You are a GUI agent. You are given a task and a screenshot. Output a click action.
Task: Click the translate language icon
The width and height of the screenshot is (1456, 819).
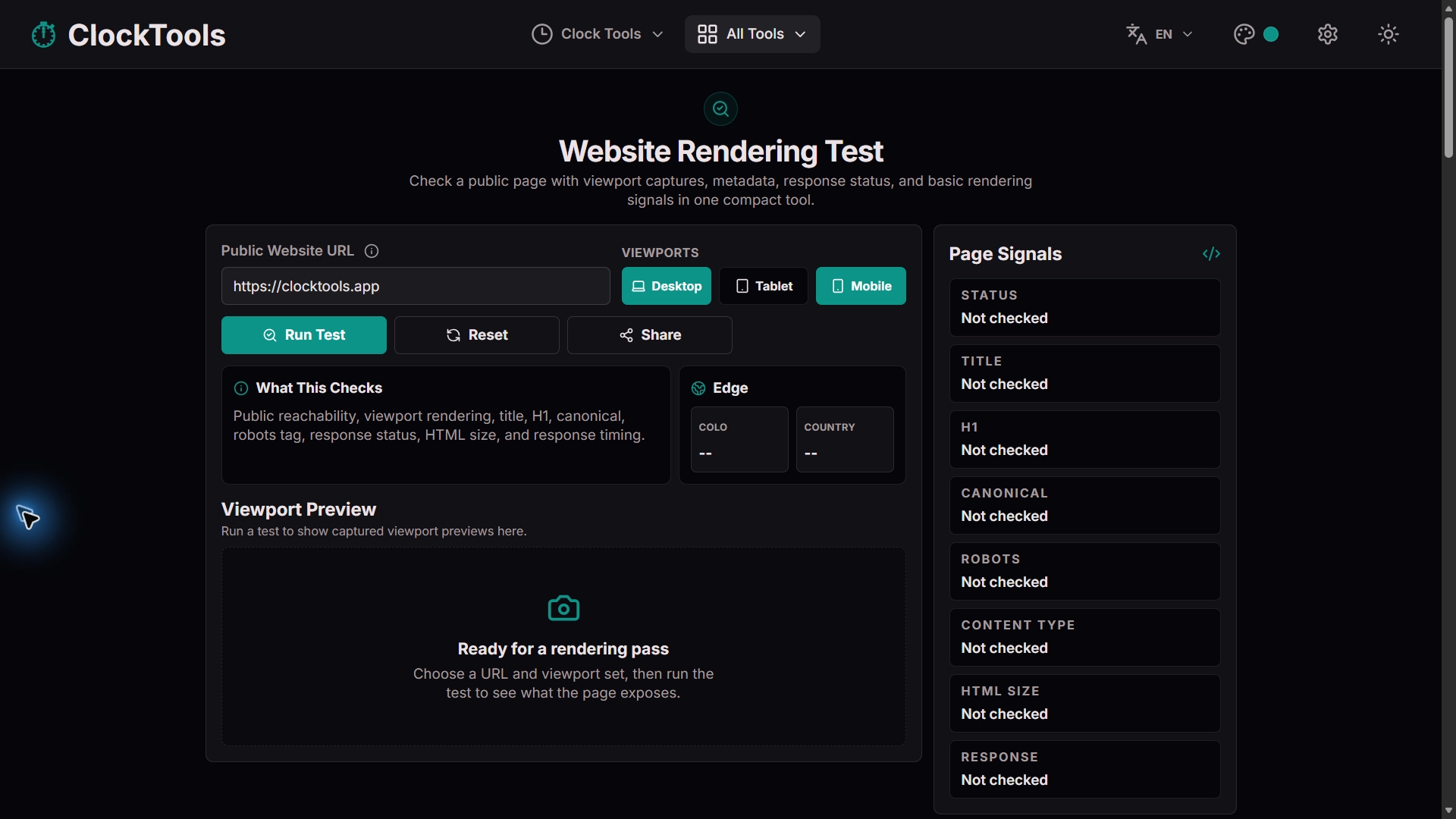pyautogui.click(x=1136, y=34)
